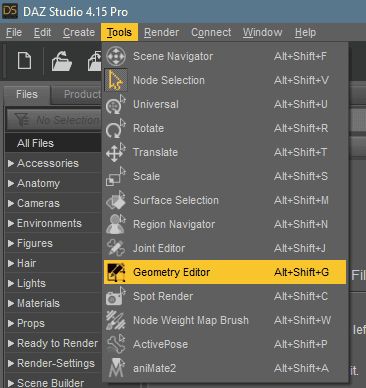The image size is (366, 388).
Task: Choose Spot Render menu entry
Action: tap(225, 296)
